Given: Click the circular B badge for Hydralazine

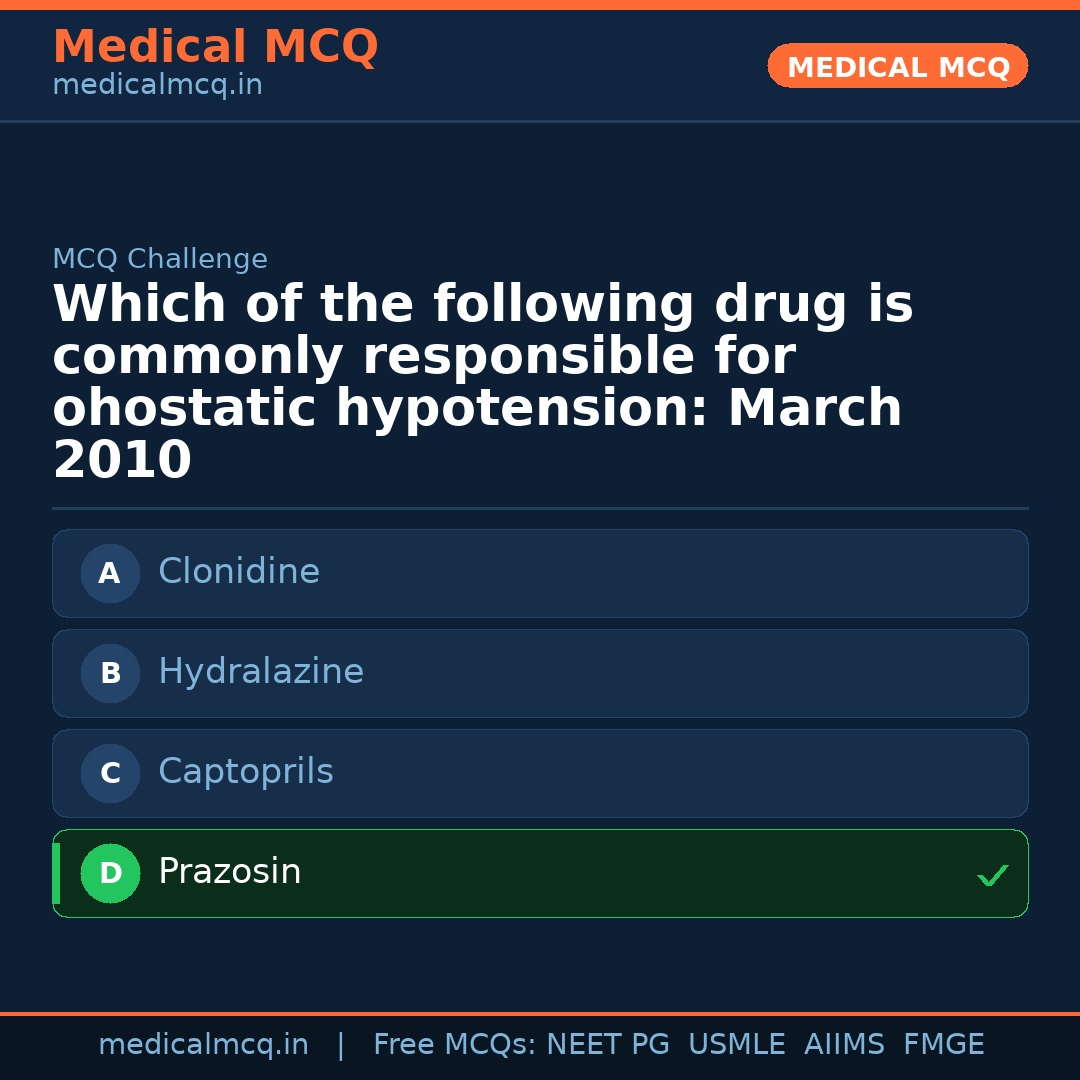Looking at the screenshot, I should click(x=110, y=673).
